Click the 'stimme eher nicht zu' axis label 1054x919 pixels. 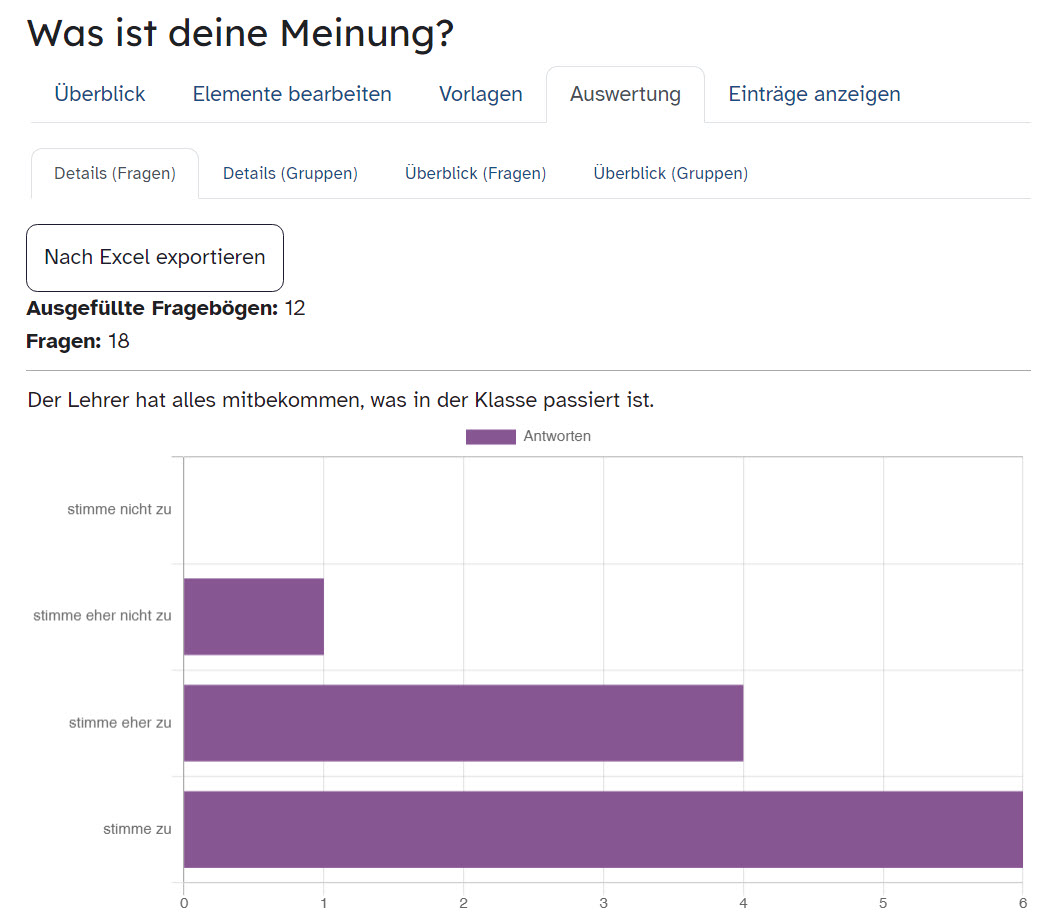(102, 615)
